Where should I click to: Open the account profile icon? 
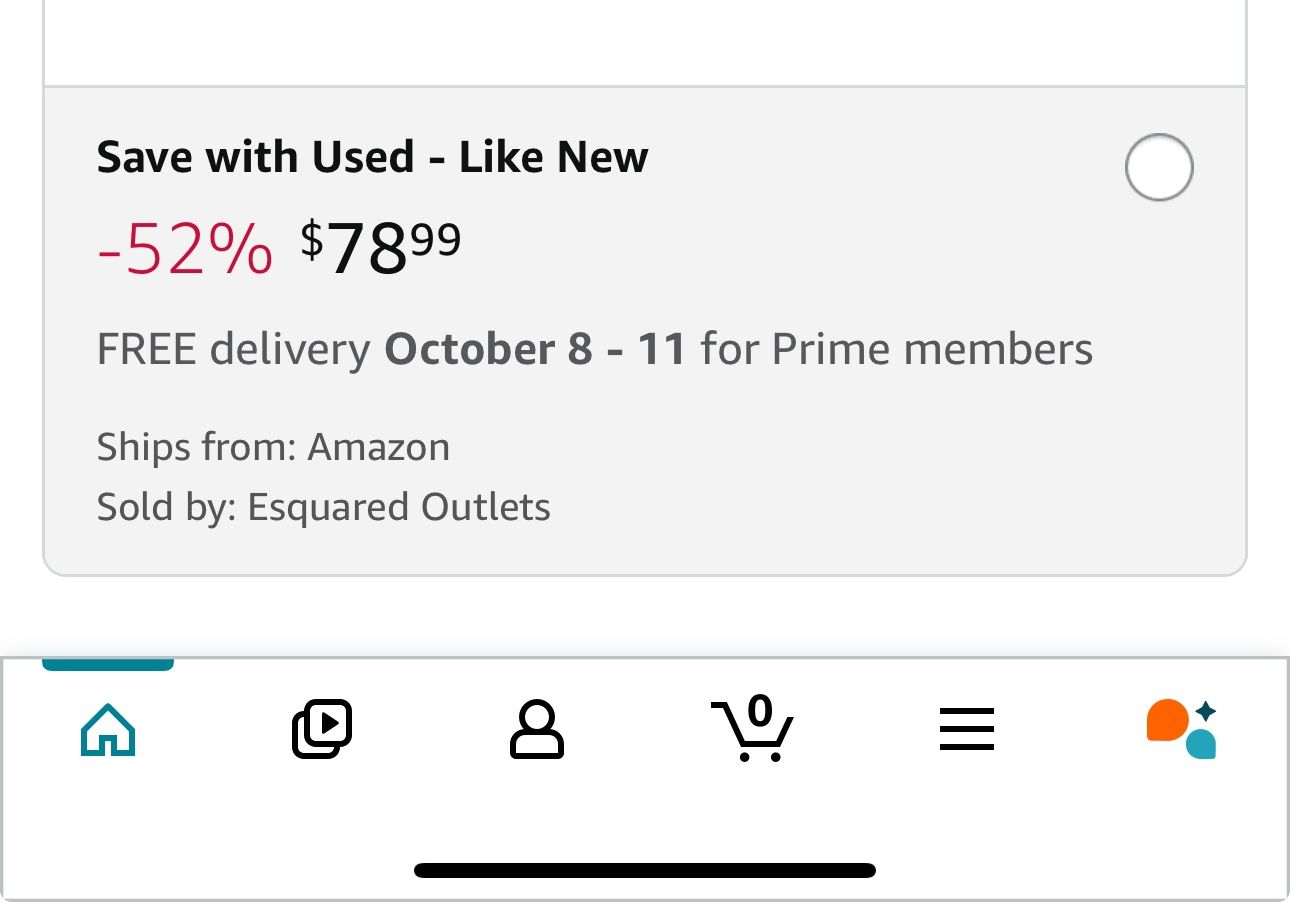(x=537, y=730)
